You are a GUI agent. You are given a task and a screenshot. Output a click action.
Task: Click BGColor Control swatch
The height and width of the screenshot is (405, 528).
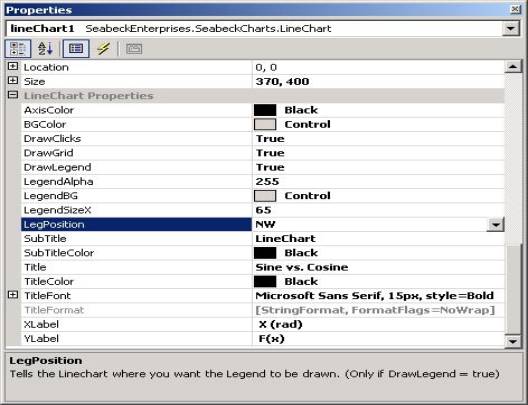265,124
